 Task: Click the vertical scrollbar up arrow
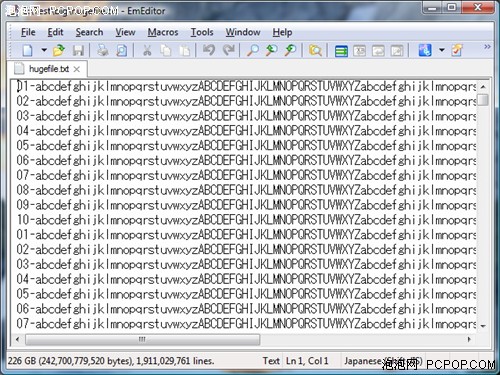[x=483, y=87]
